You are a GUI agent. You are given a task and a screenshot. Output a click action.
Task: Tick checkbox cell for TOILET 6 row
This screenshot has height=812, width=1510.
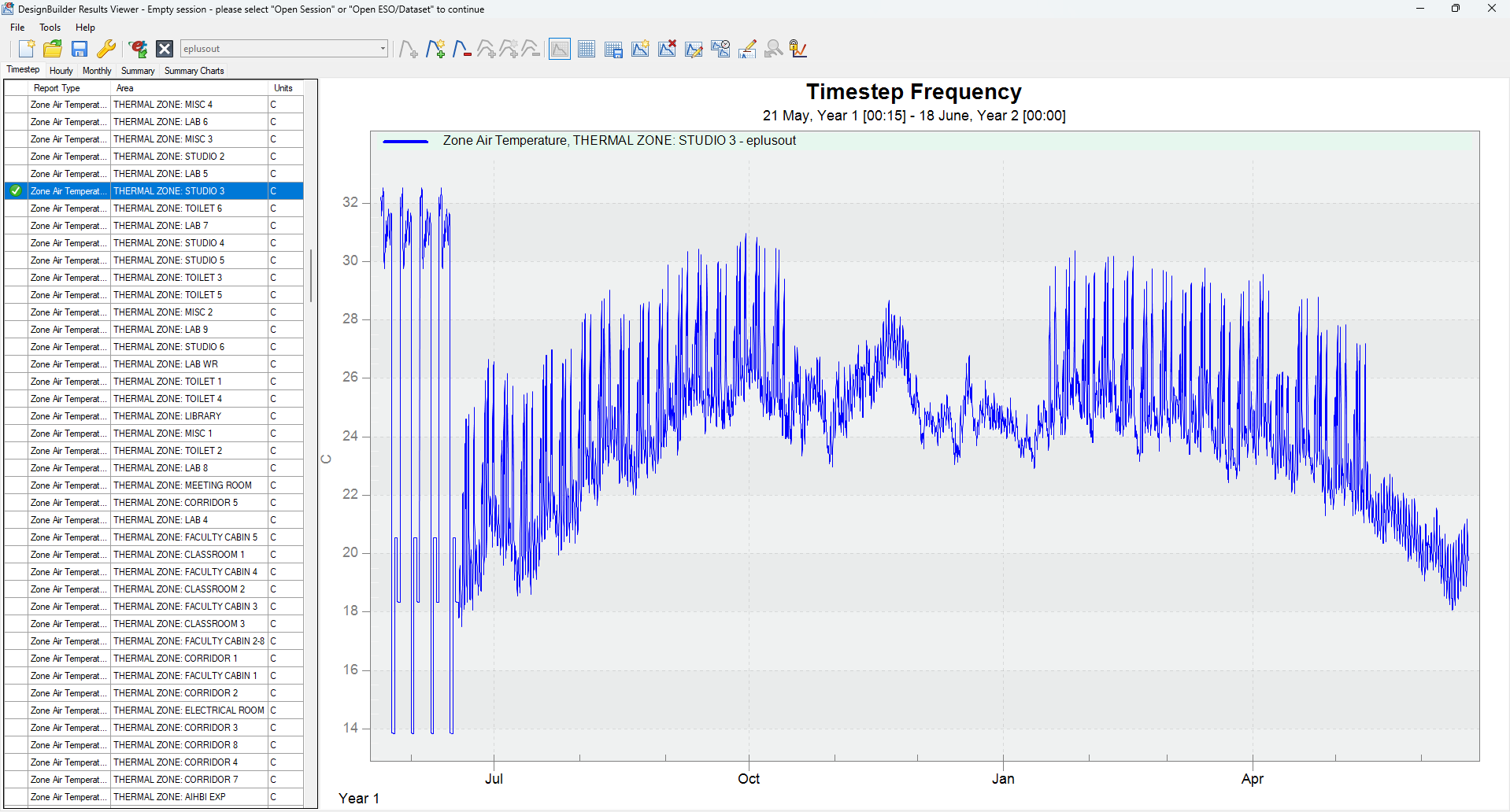click(16, 209)
